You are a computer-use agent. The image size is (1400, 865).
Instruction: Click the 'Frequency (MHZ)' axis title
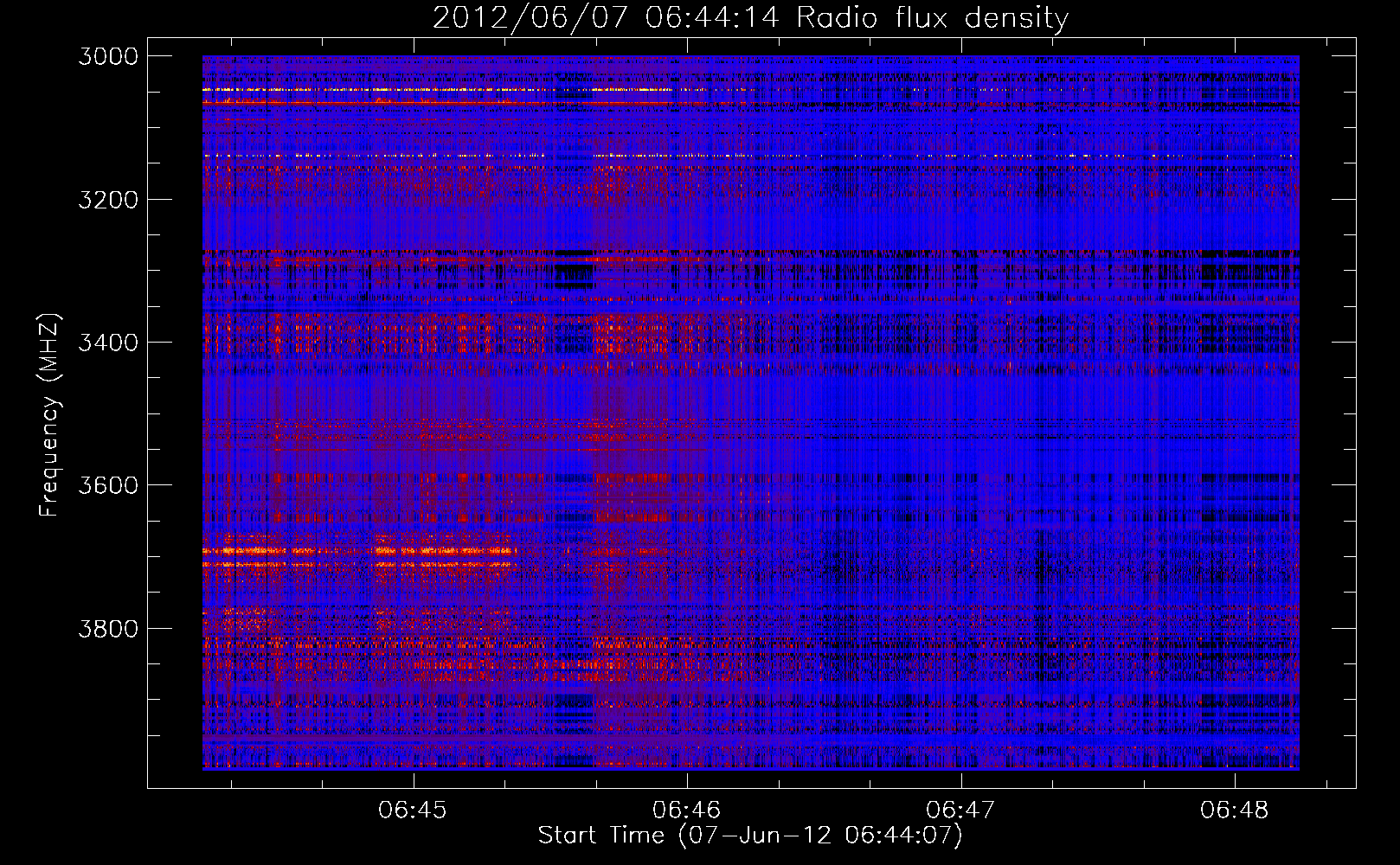[x=49, y=415]
